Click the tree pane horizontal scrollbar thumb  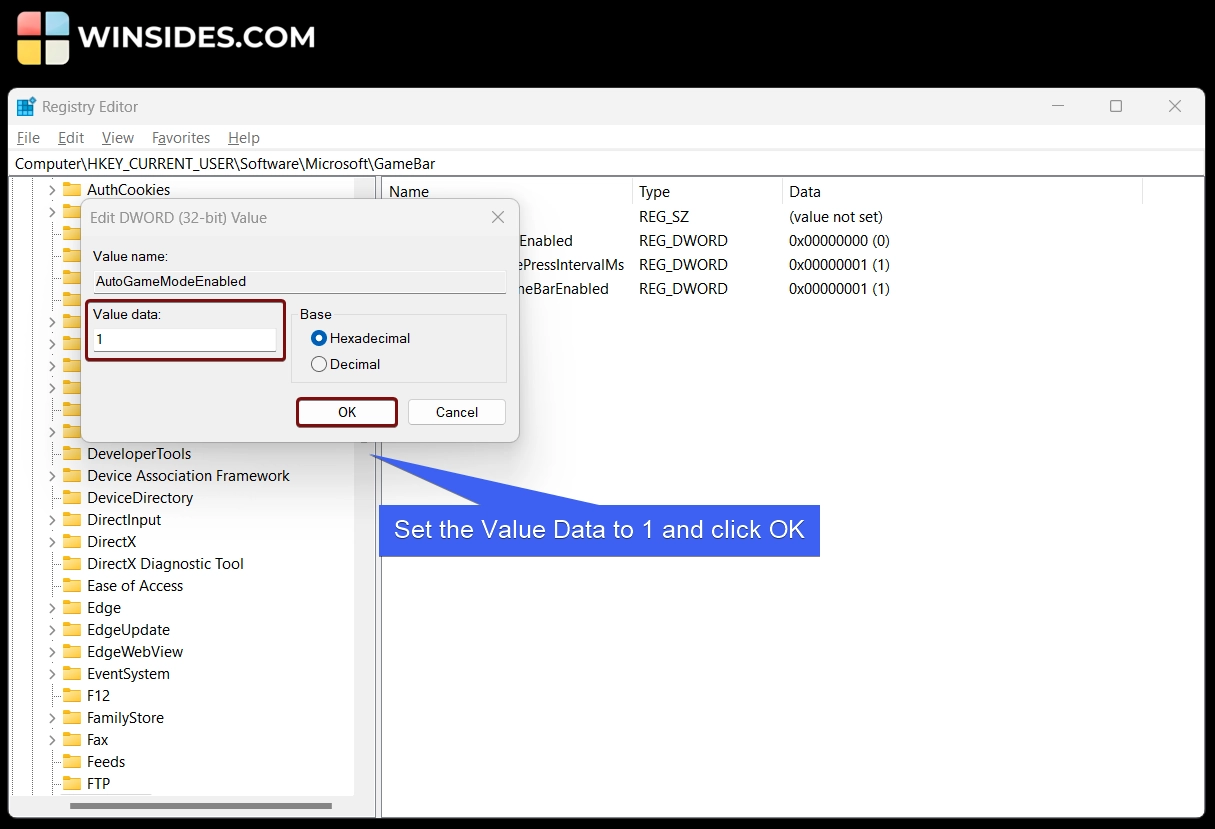[x=201, y=806]
